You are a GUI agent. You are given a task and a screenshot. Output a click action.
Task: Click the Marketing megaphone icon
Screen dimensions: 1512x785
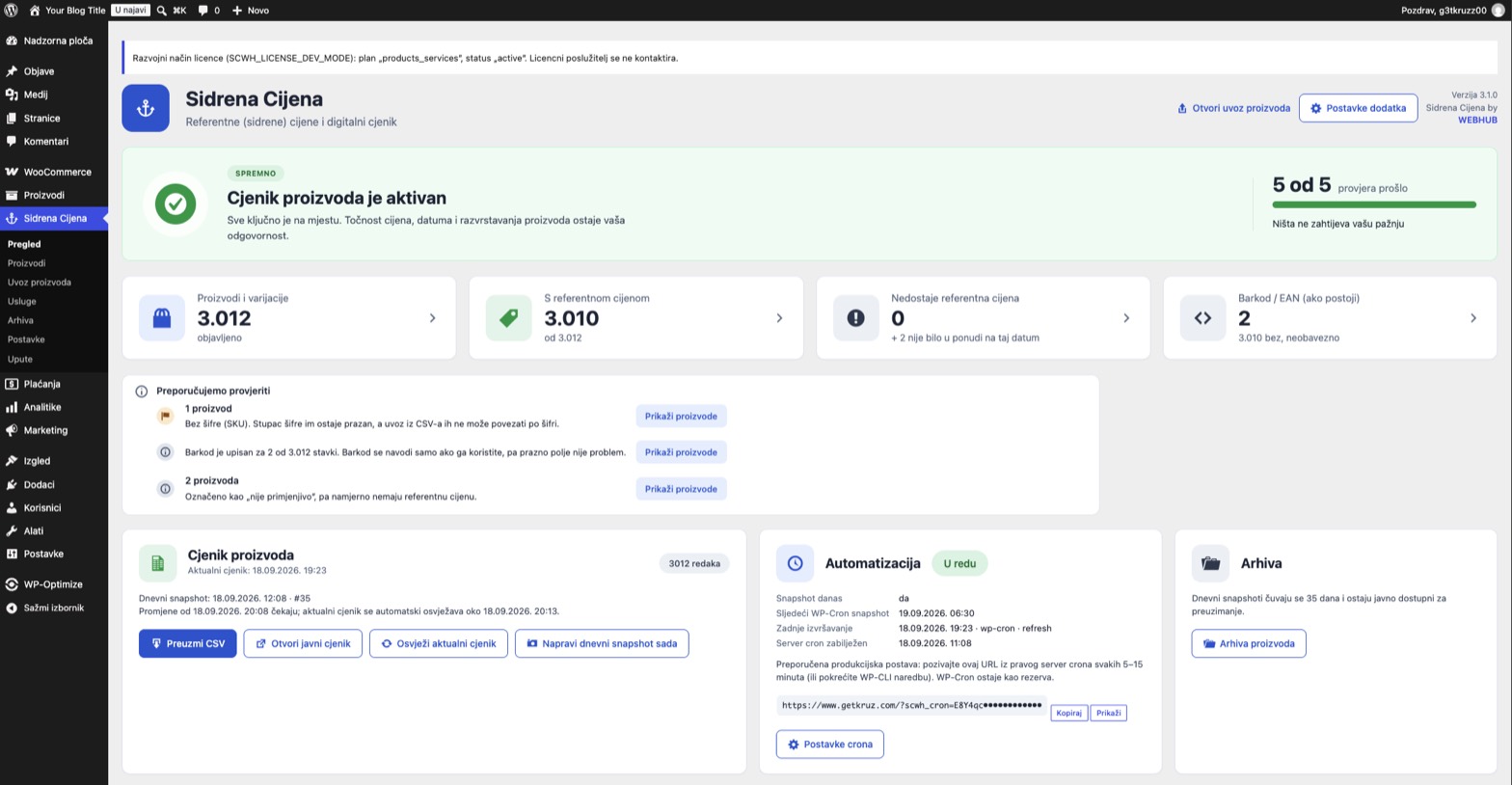[x=12, y=430]
